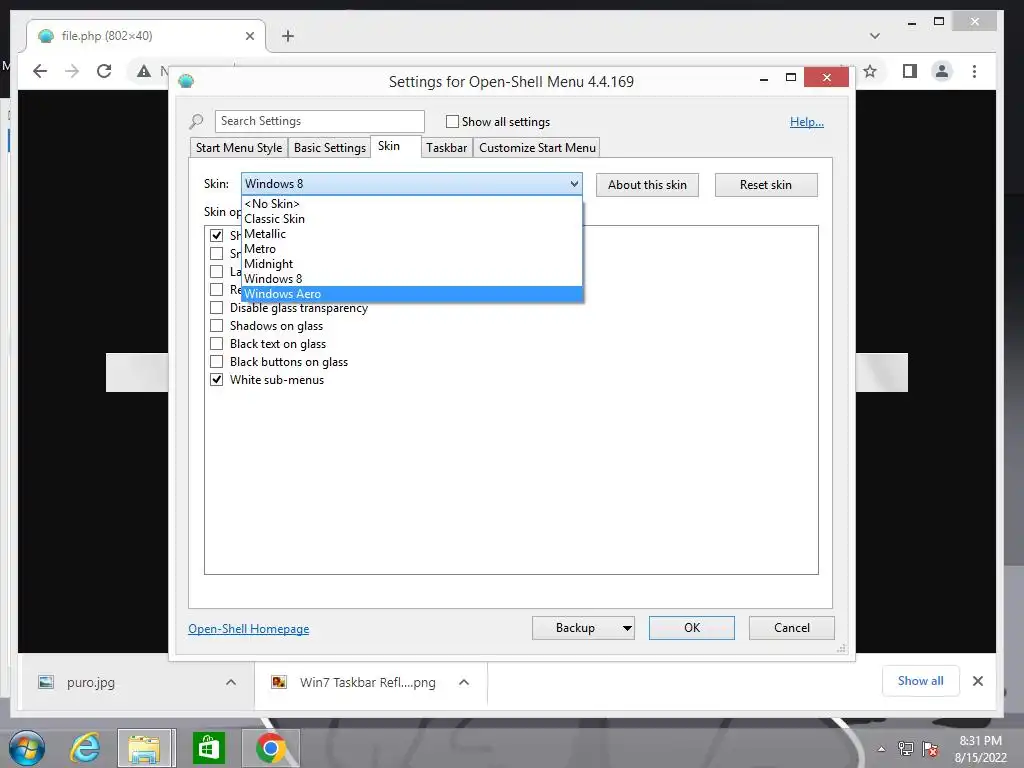Click the settings search magnifier icon
Image resolution: width=1024 pixels, height=768 pixels.
[196, 121]
